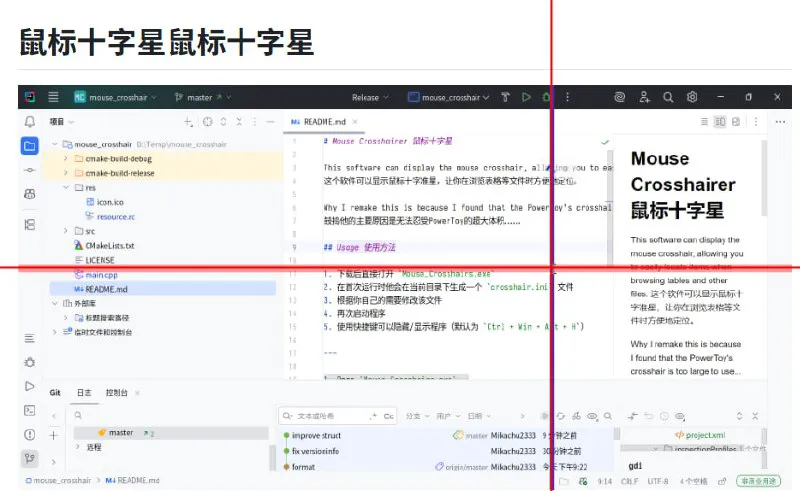Open the 项目 view selector
Screen dimensions: 800x491
pos(62,121)
